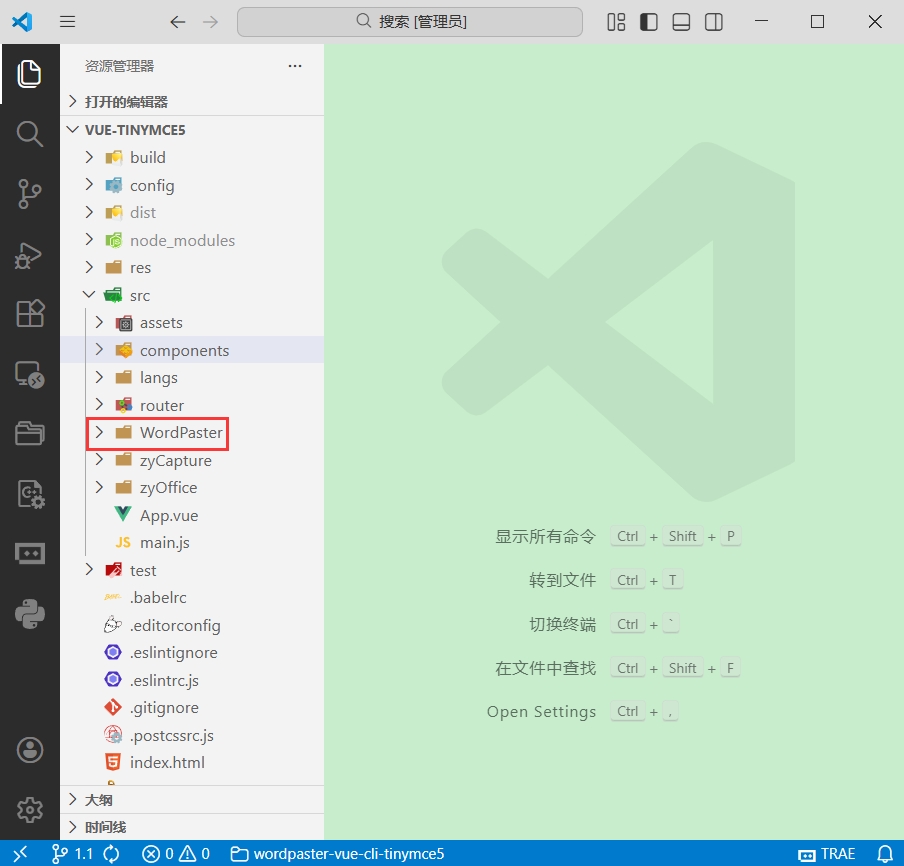Viewport: 904px width, 866px height.
Task: Open the Python sidebar icon
Action: (x=29, y=613)
